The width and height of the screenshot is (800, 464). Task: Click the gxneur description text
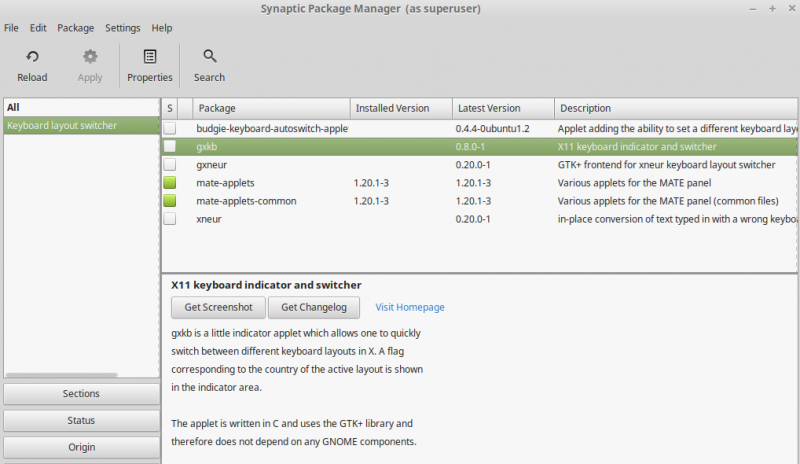pos(666,165)
